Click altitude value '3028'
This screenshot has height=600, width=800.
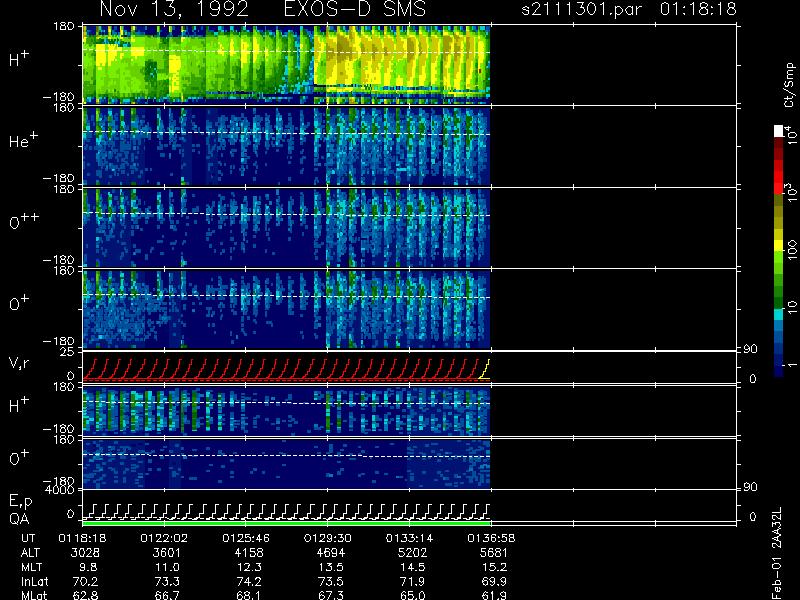(85, 553)
